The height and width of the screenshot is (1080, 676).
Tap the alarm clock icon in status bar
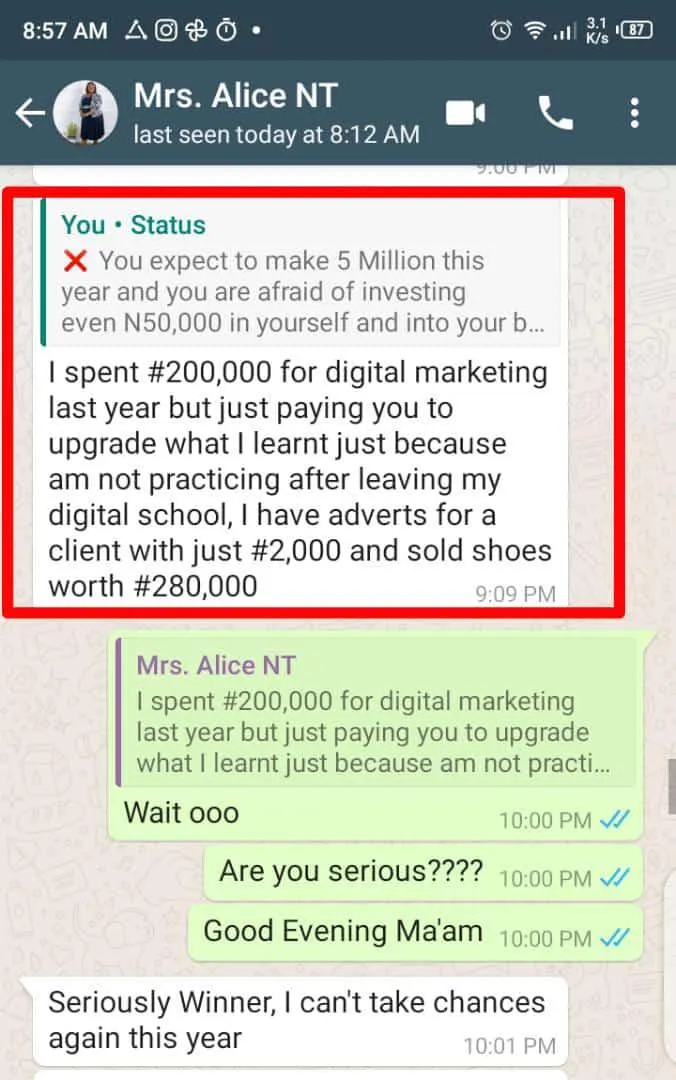tap(501, 30)
